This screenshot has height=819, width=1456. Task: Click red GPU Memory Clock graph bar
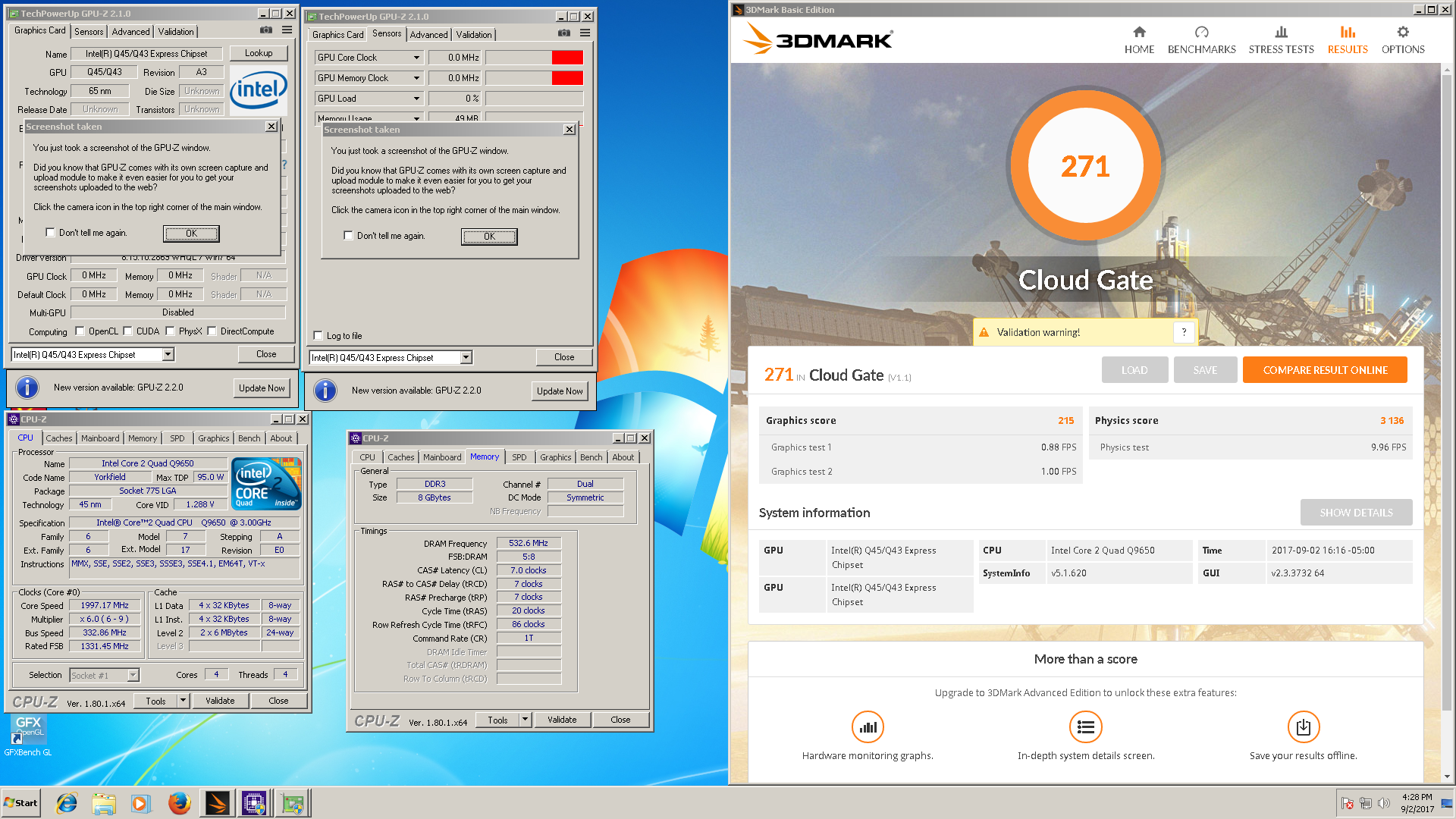point(567,78)
